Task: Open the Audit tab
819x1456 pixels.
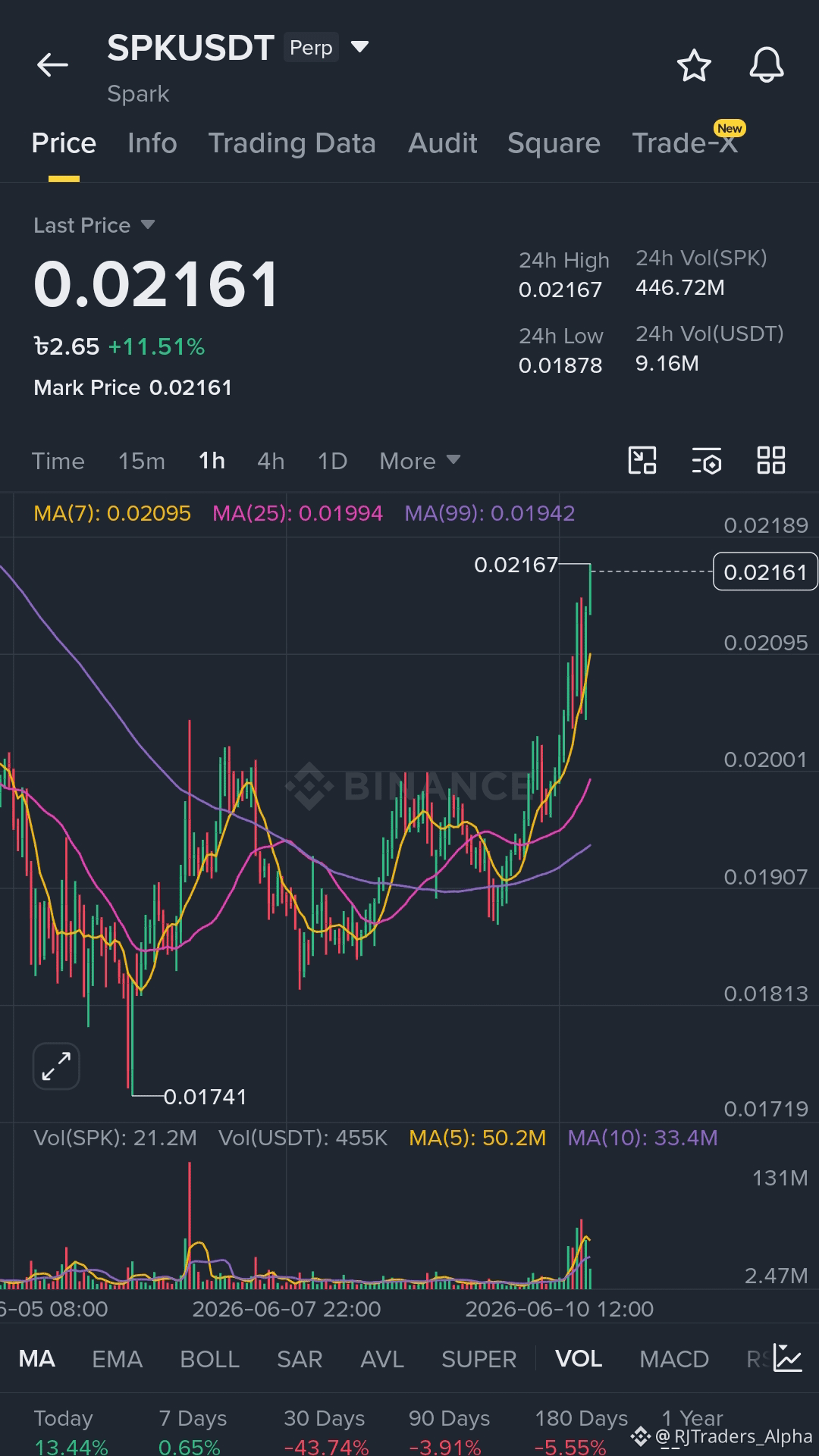Action: tap(443, 143)
